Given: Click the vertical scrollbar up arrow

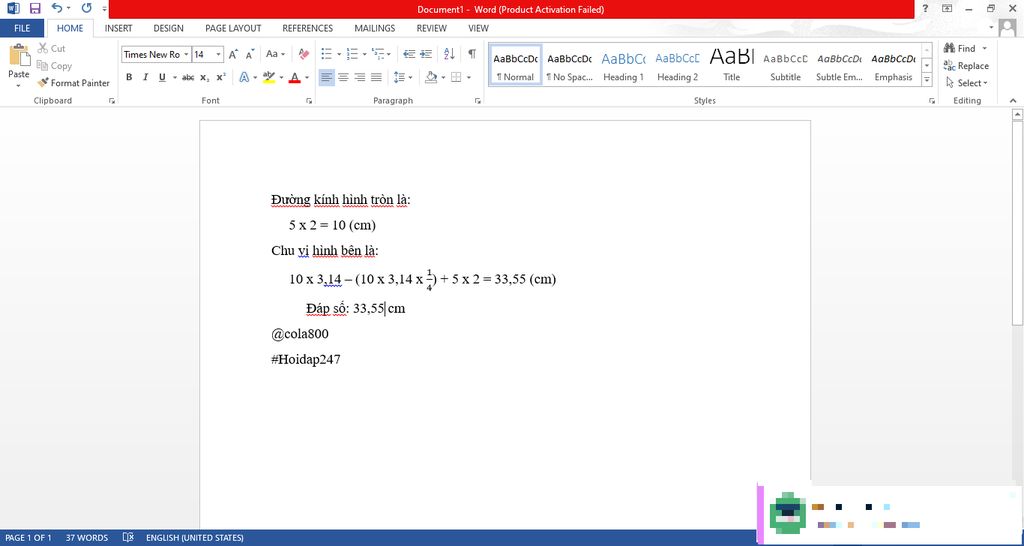Looking at the screenshot, I should coord(1017,115).
